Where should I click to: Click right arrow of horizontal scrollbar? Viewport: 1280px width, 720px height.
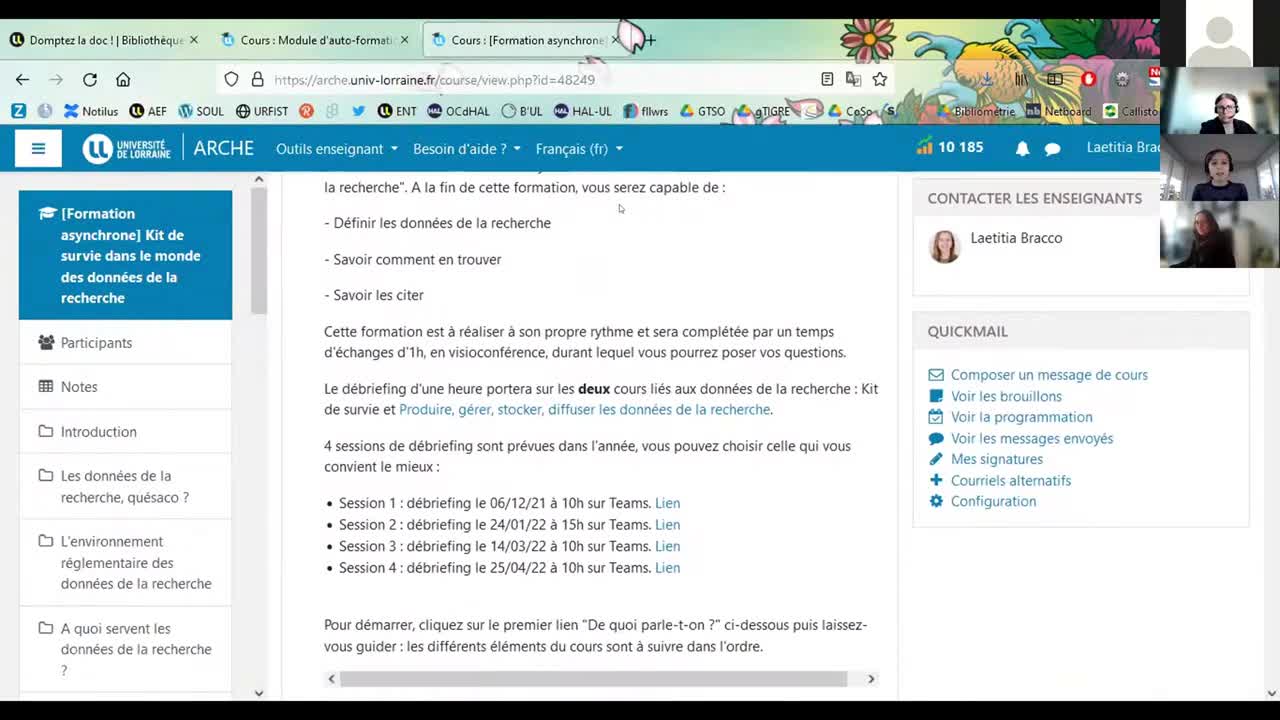coord(870,679)
